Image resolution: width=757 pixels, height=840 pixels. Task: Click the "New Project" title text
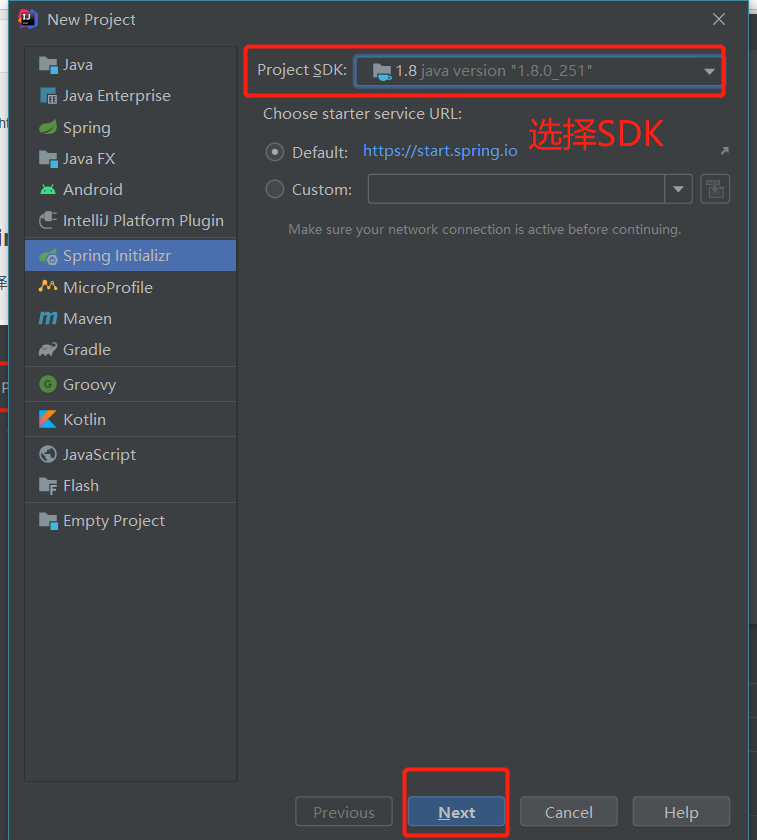[91, 20]
